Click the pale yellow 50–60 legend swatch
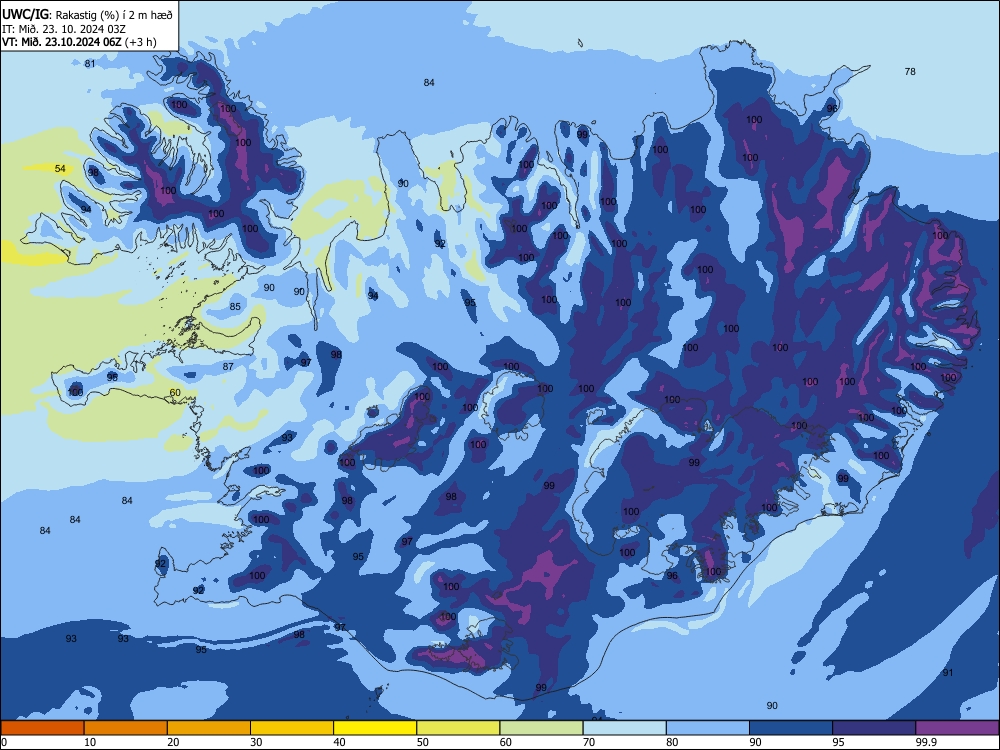The image size is (1000, 750). coord(458,728)
